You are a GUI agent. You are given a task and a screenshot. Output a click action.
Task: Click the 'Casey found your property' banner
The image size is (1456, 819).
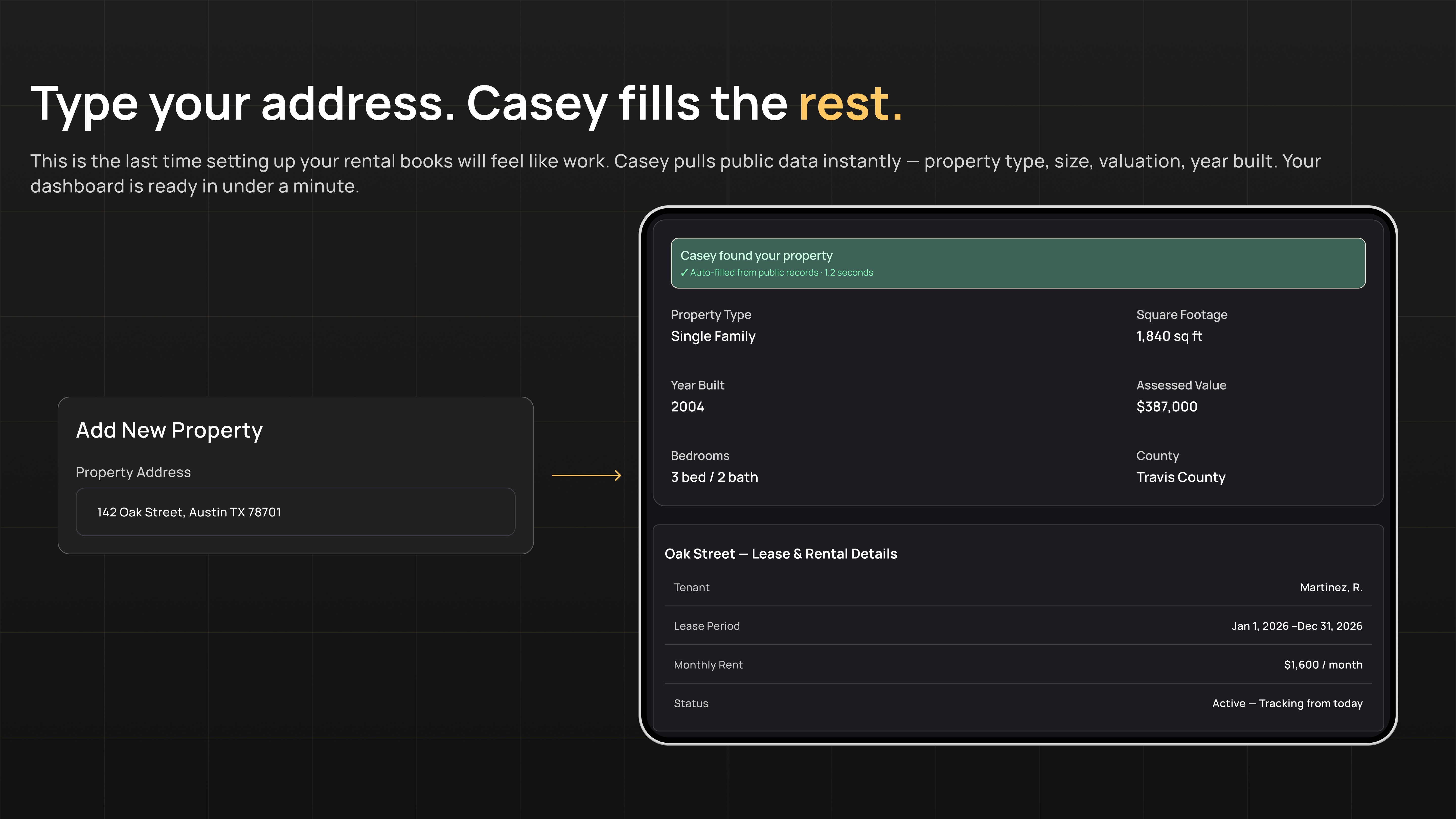tap(1018, 263)
